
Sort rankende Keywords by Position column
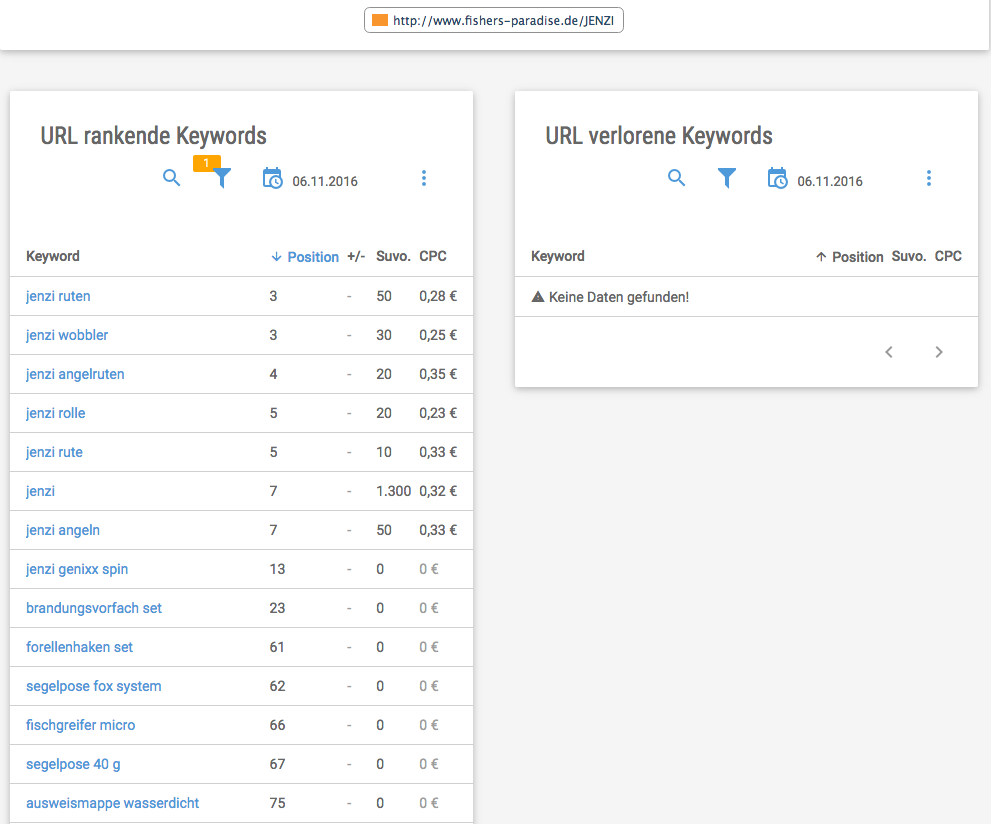[305, 257]
